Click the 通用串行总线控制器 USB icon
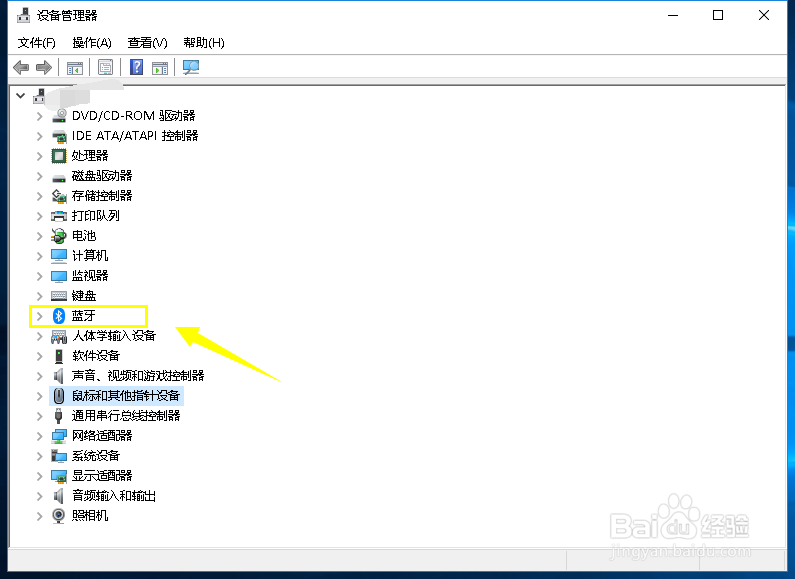Viewport: 795px width, 579px height. (x=59, y=416)
